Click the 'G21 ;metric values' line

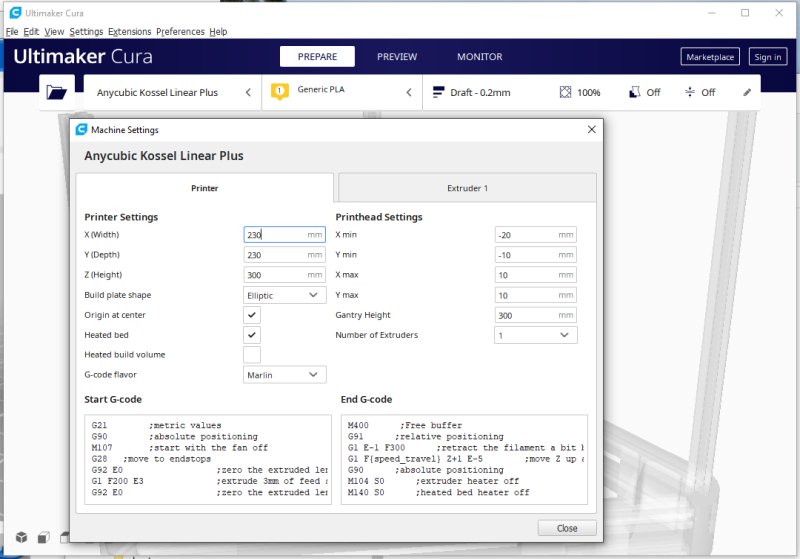157,425
